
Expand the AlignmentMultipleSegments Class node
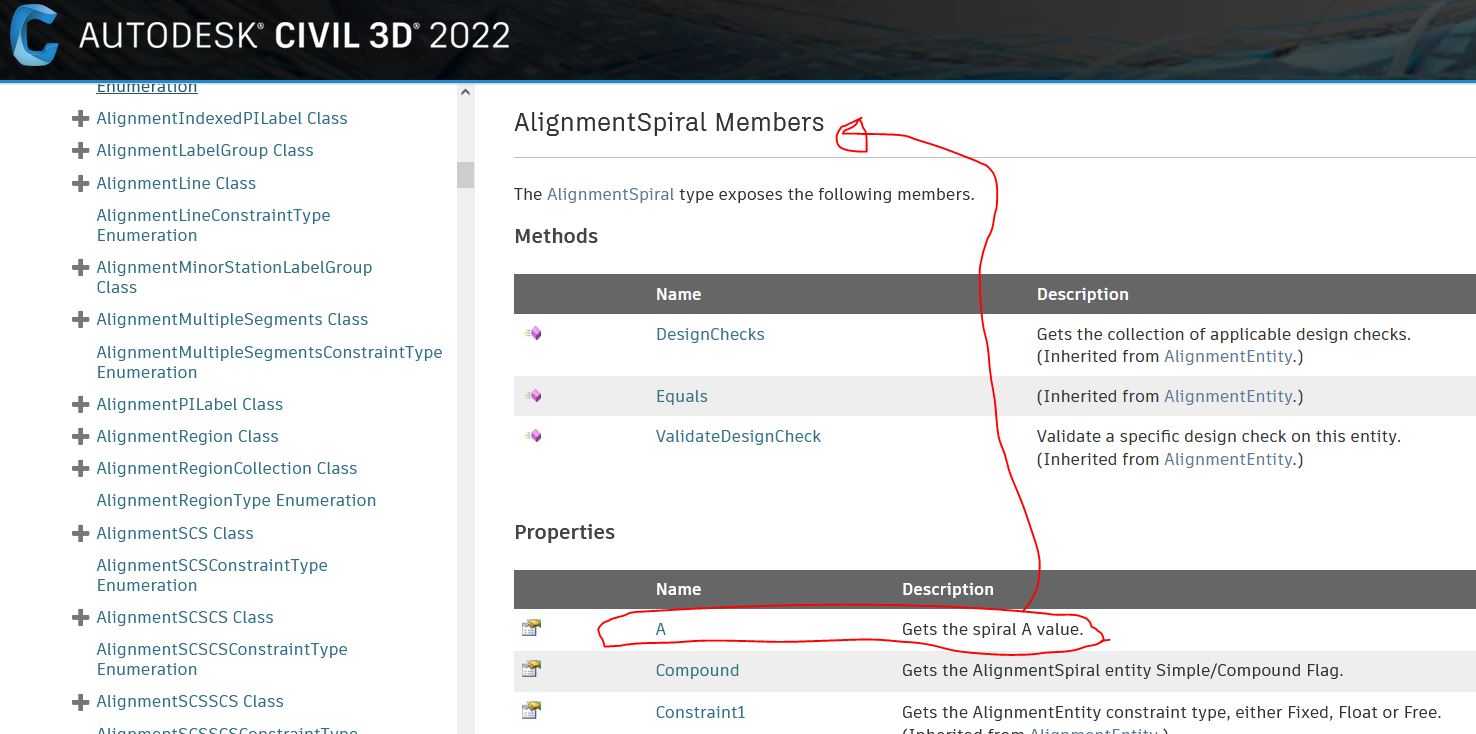[x=80, y=319]
